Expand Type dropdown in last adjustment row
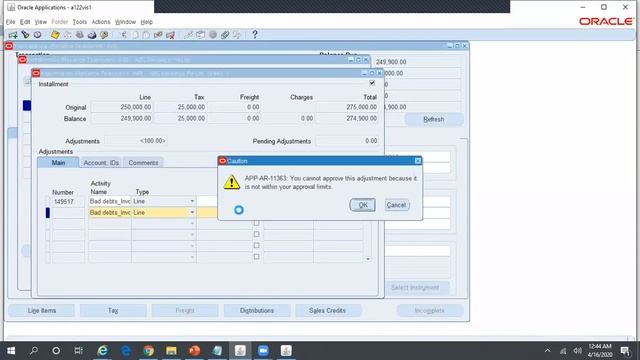 point(192,257)
